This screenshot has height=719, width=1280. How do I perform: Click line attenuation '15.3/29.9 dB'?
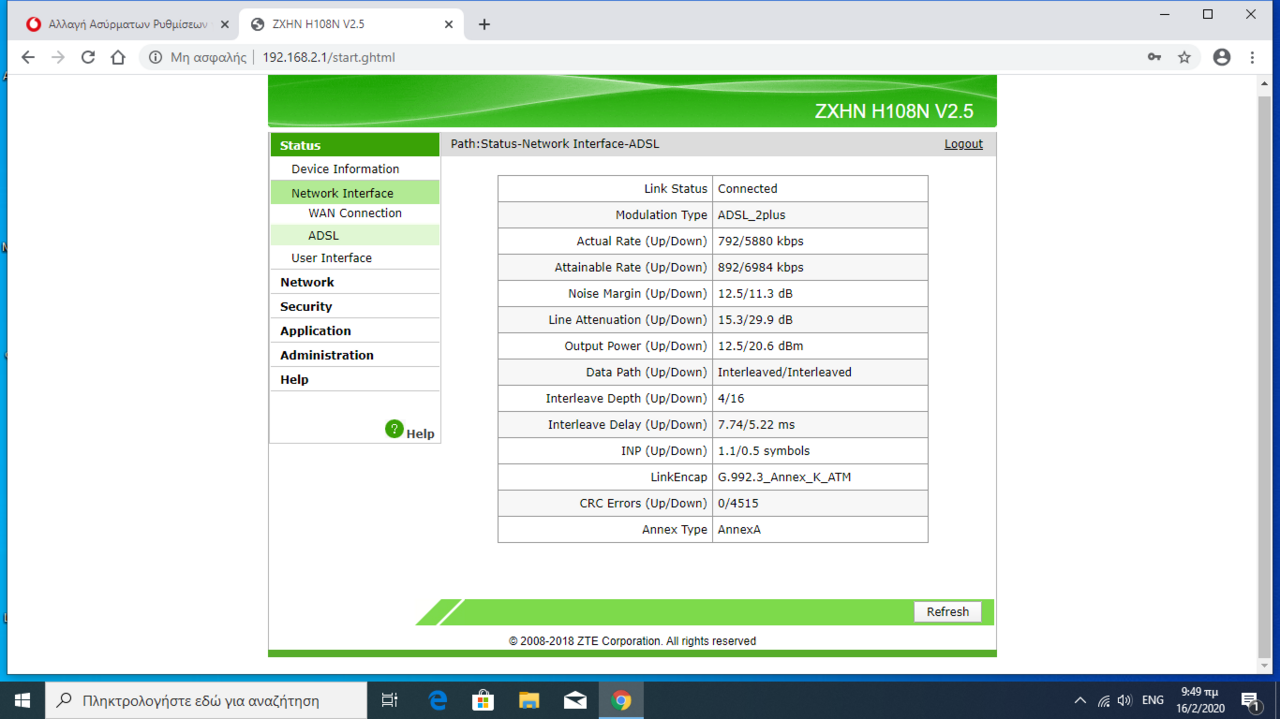755,320
